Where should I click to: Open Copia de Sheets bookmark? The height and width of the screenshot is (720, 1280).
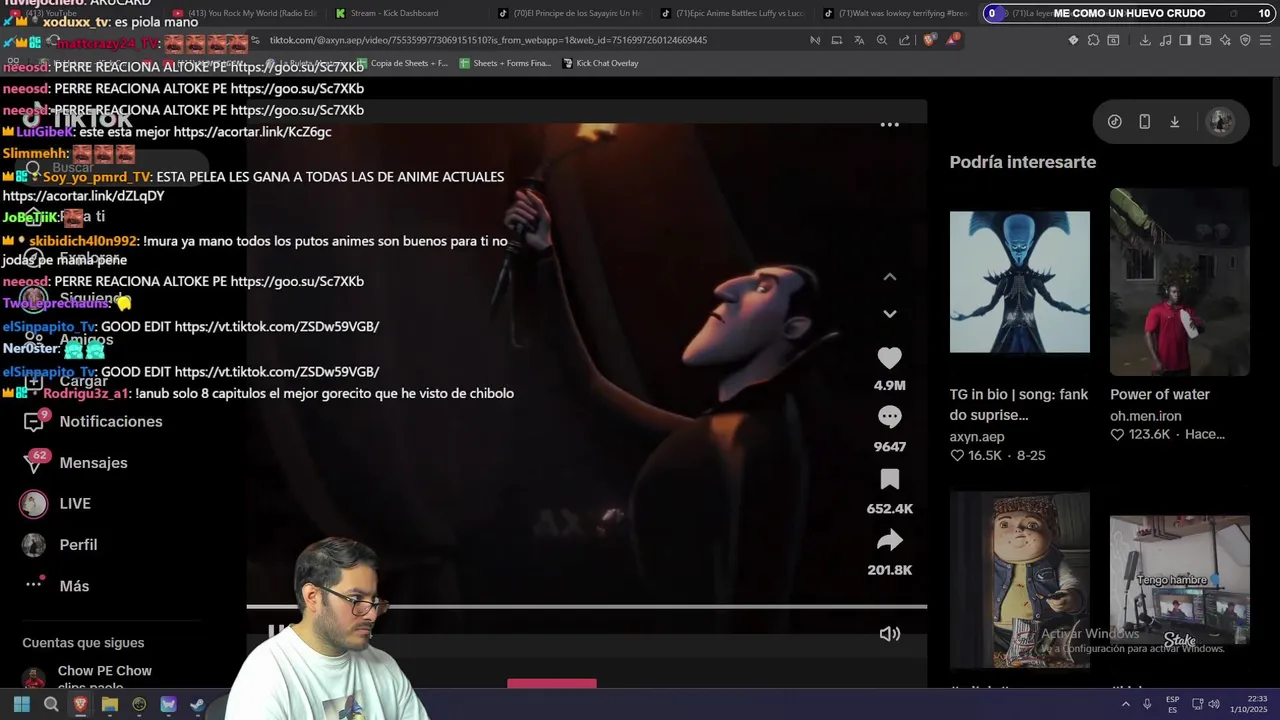[402, 63]
